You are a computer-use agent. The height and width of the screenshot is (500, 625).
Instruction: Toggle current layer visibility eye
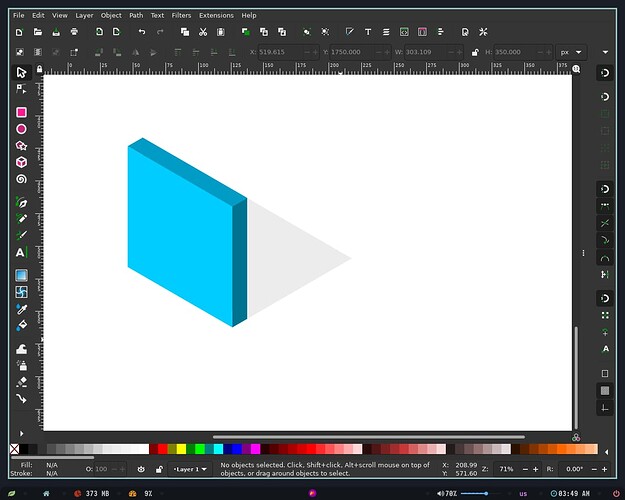point(141,469)
